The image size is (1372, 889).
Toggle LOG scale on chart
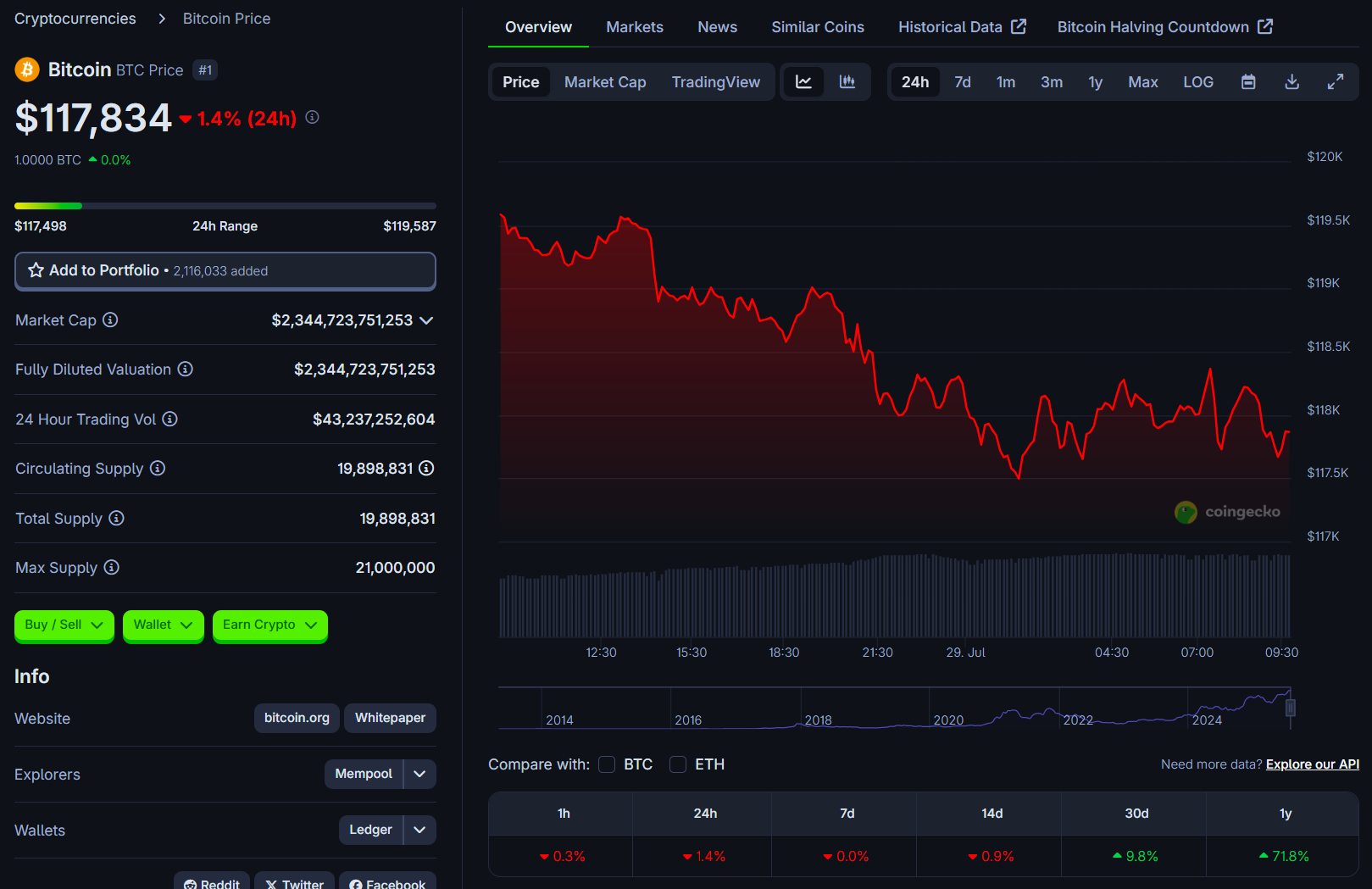pyautogui.click(x=1198, y=82)
